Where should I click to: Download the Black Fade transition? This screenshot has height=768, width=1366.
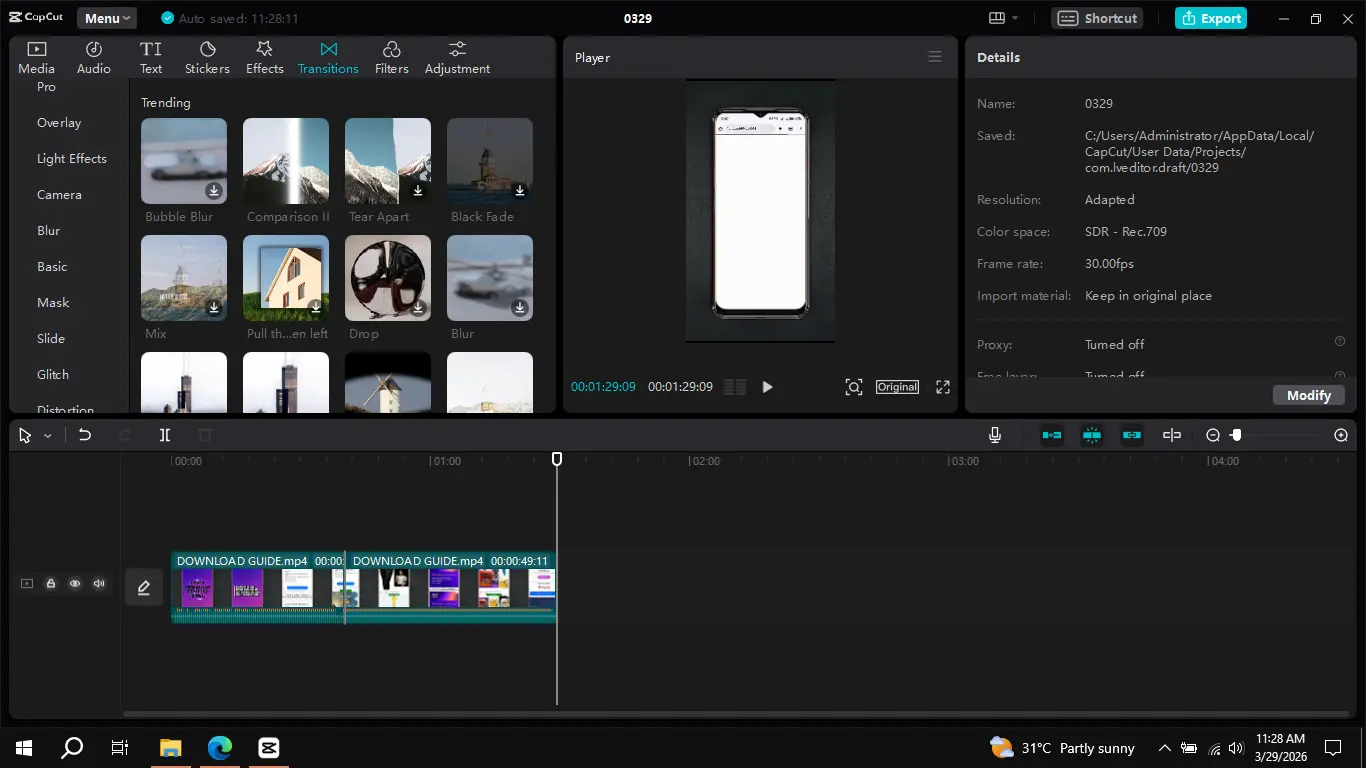click(520, 191)
